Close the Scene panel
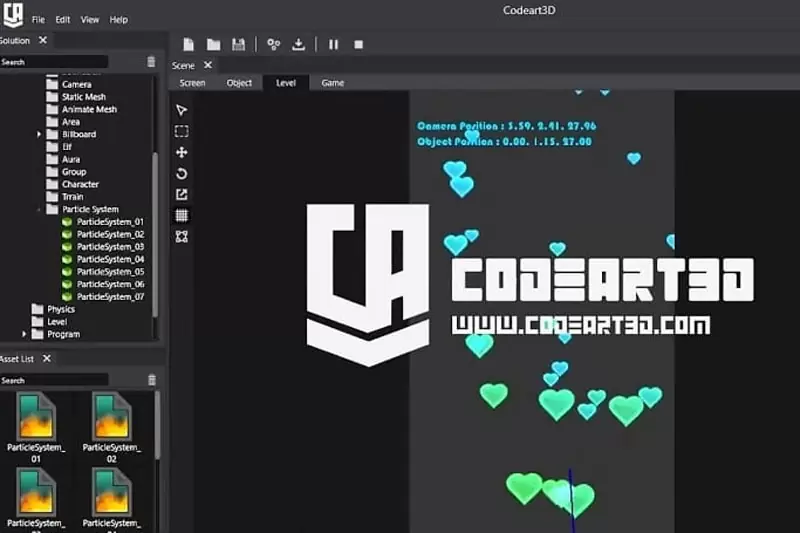The height and width of the screenshot is (533, 800). coord(208,65)
